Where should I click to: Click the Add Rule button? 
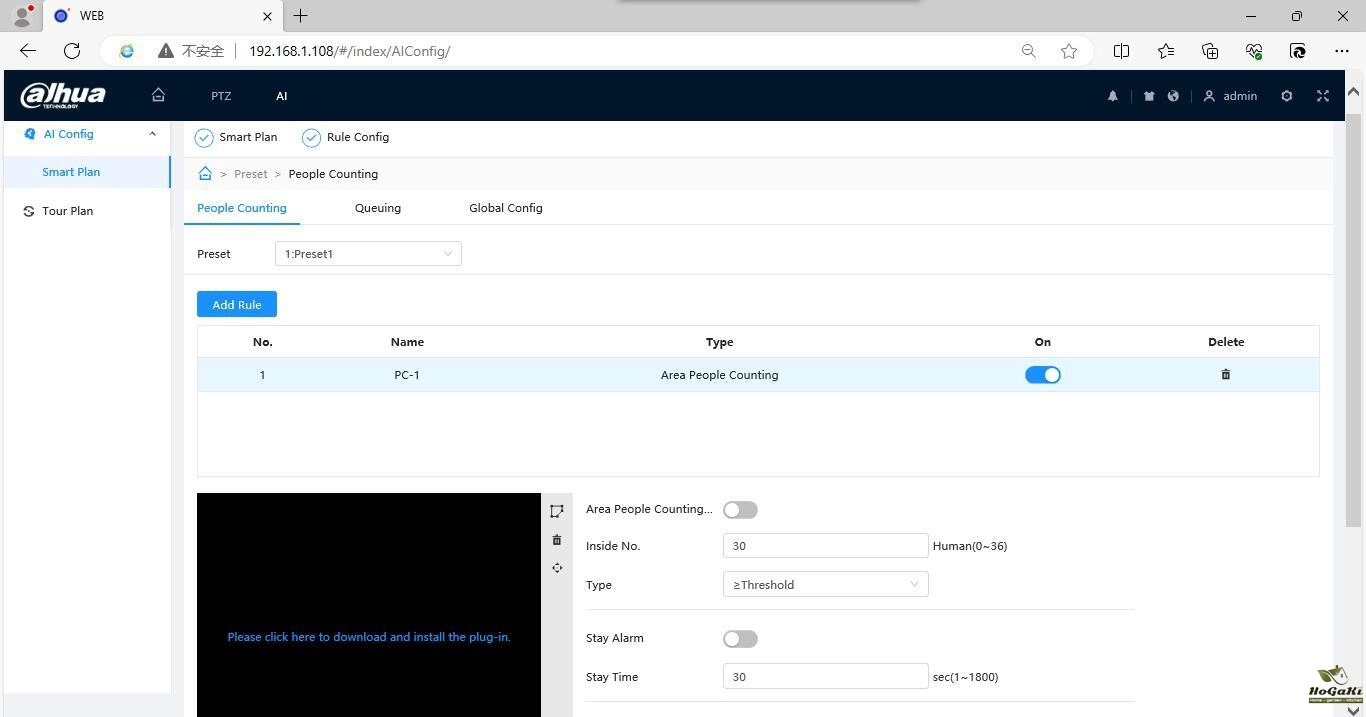[x=237, y=305]
